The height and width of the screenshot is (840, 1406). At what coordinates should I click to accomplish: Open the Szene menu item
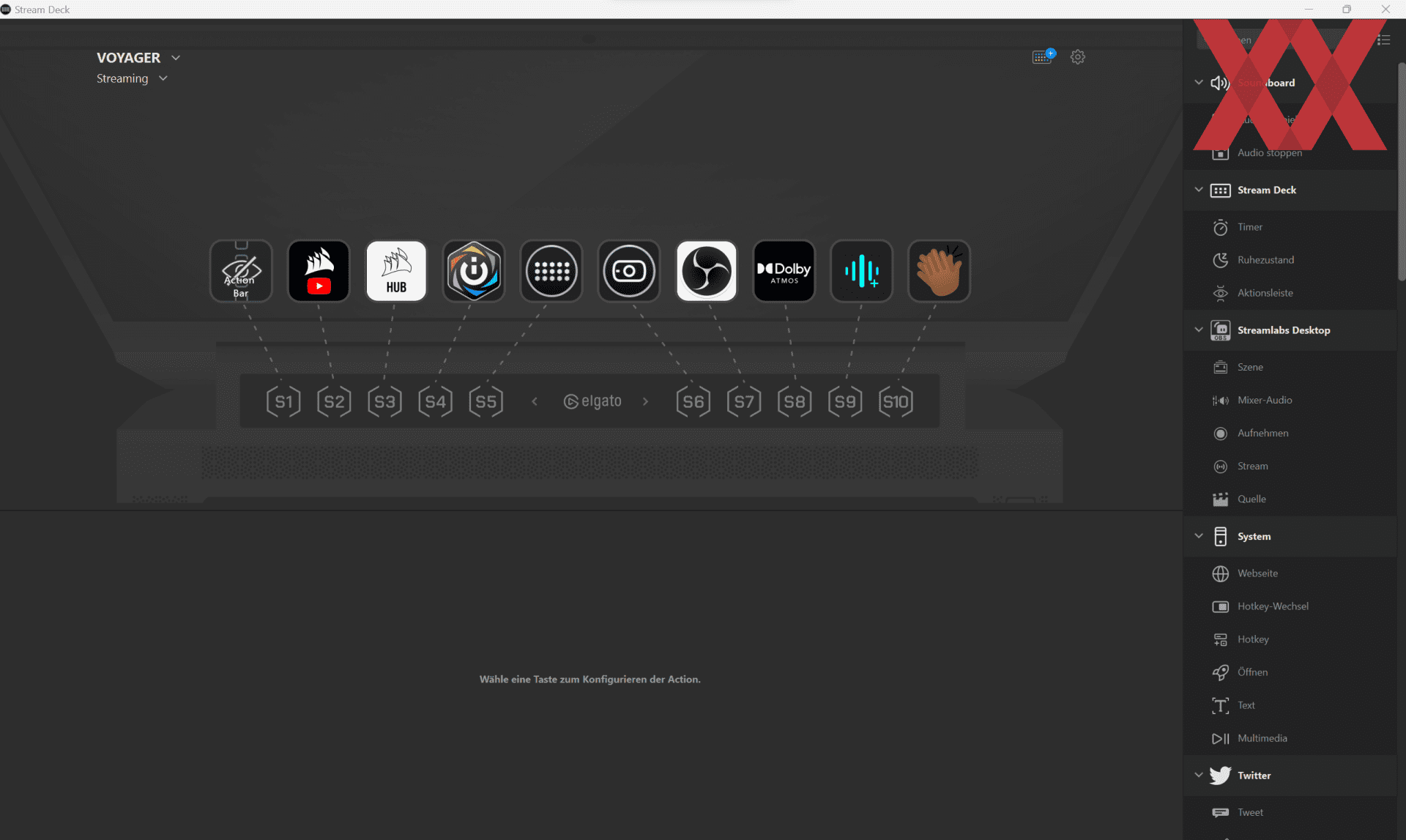[x=1249, y=366]
